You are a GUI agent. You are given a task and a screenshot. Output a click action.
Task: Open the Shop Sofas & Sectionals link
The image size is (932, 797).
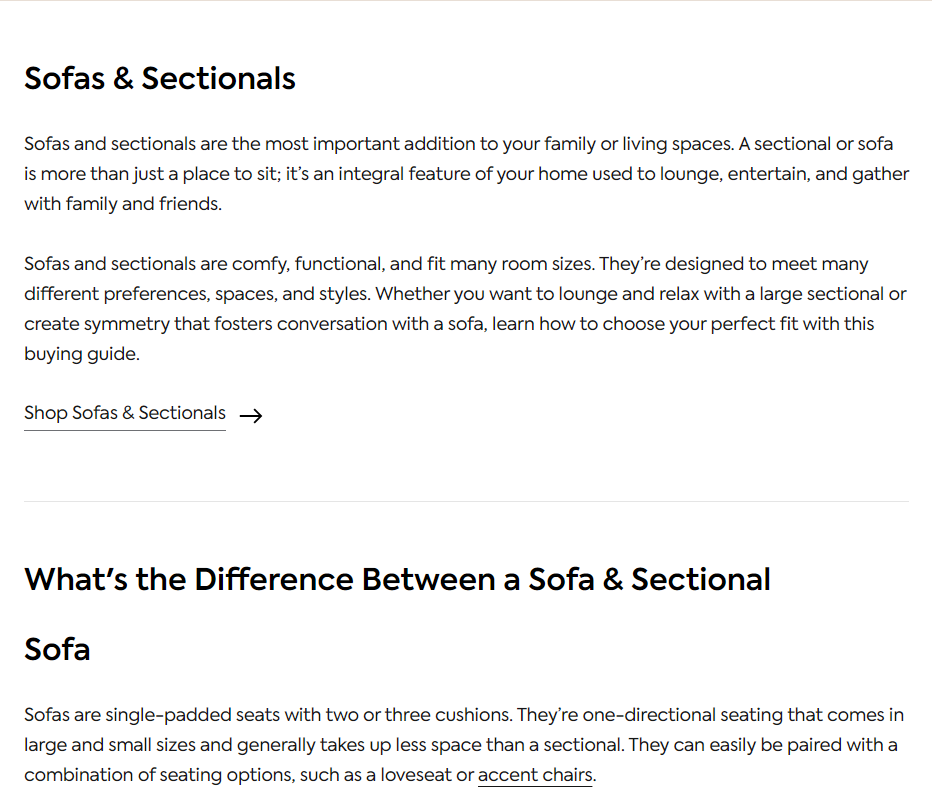[x=125, y=413]
